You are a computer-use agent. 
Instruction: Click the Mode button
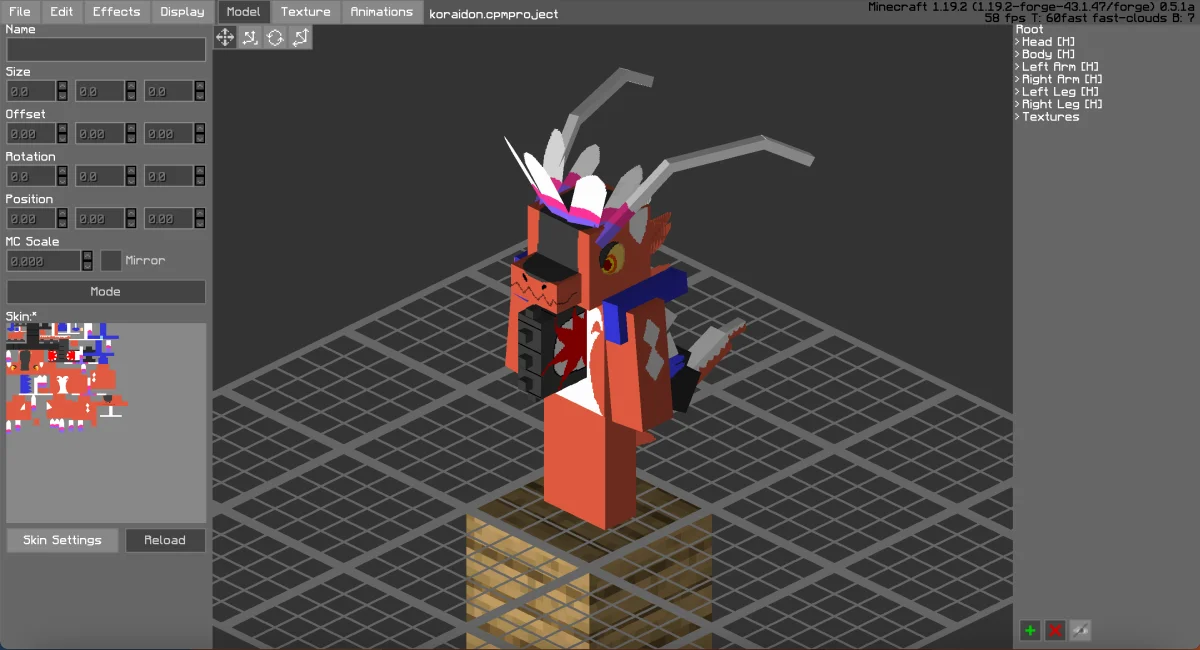point(106,292)
